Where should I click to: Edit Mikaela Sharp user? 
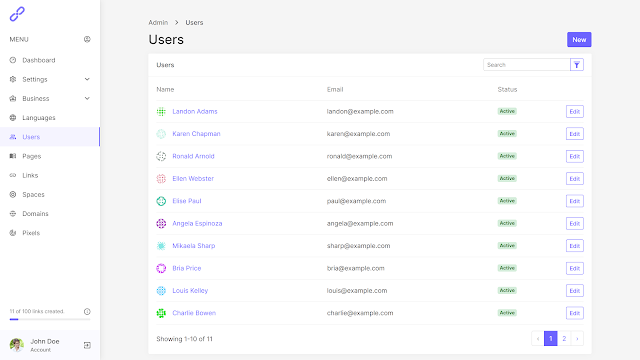point(575,246)
